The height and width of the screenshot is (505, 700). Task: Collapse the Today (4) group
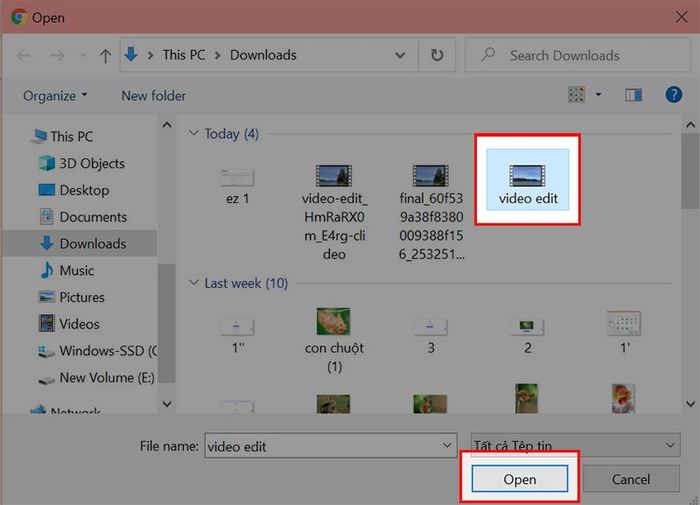(x=193, y=133)
